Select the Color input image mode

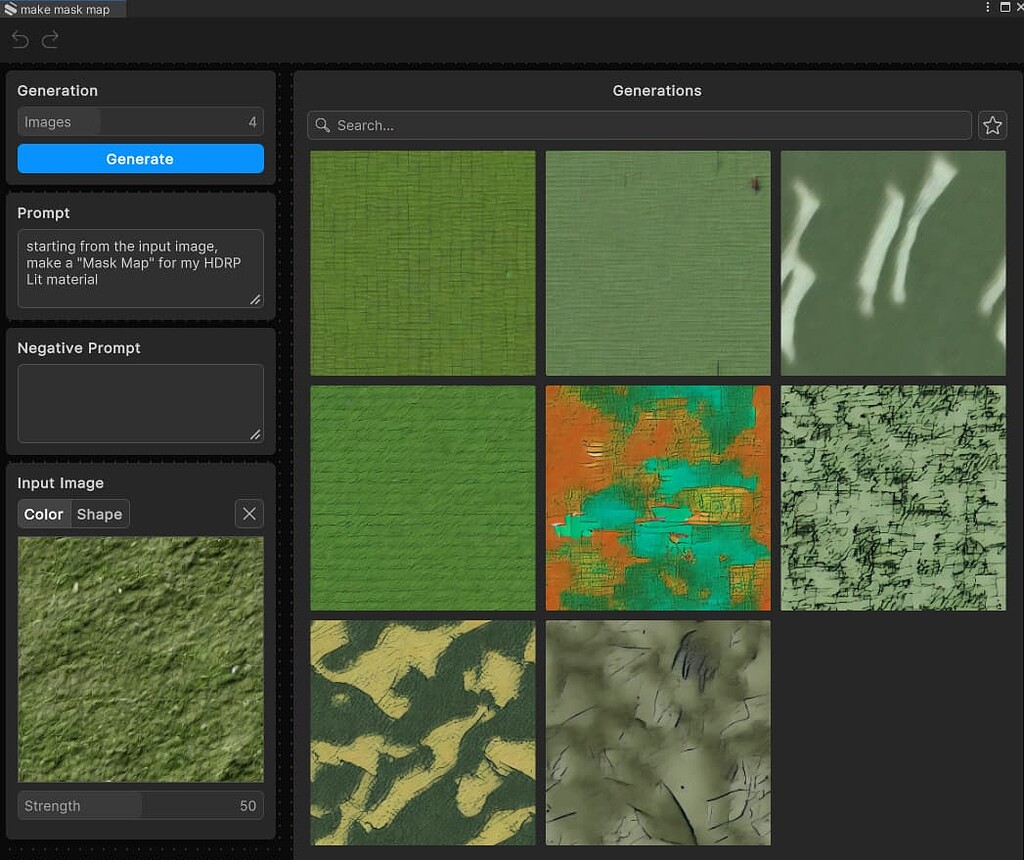click(x=44, y=514)
